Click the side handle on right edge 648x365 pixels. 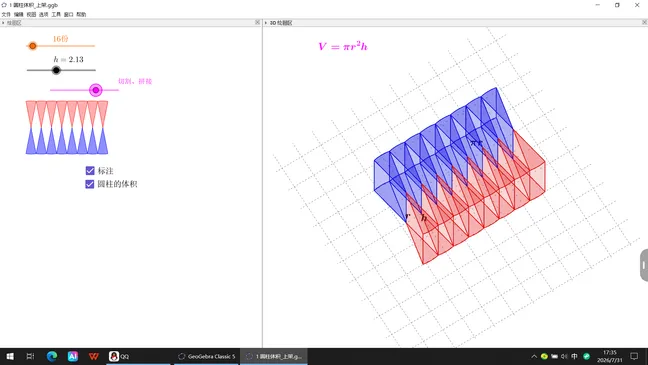644,265
